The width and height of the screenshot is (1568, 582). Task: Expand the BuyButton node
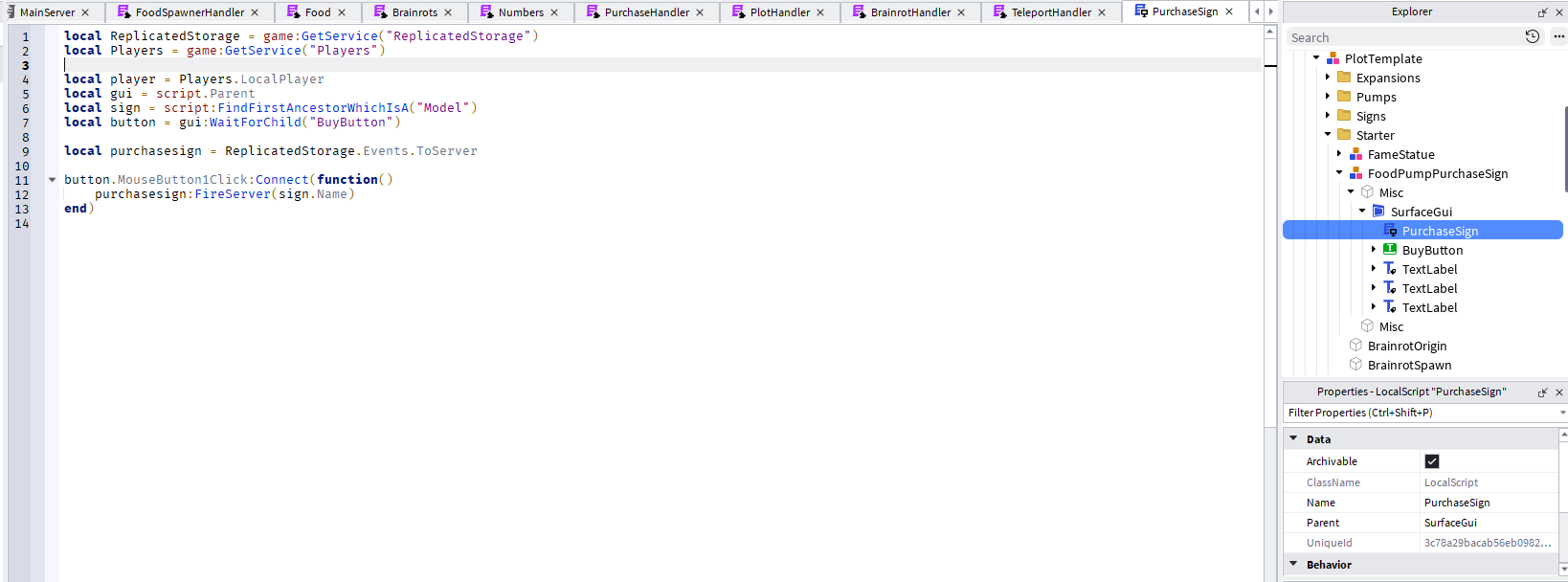point(1374,250)
